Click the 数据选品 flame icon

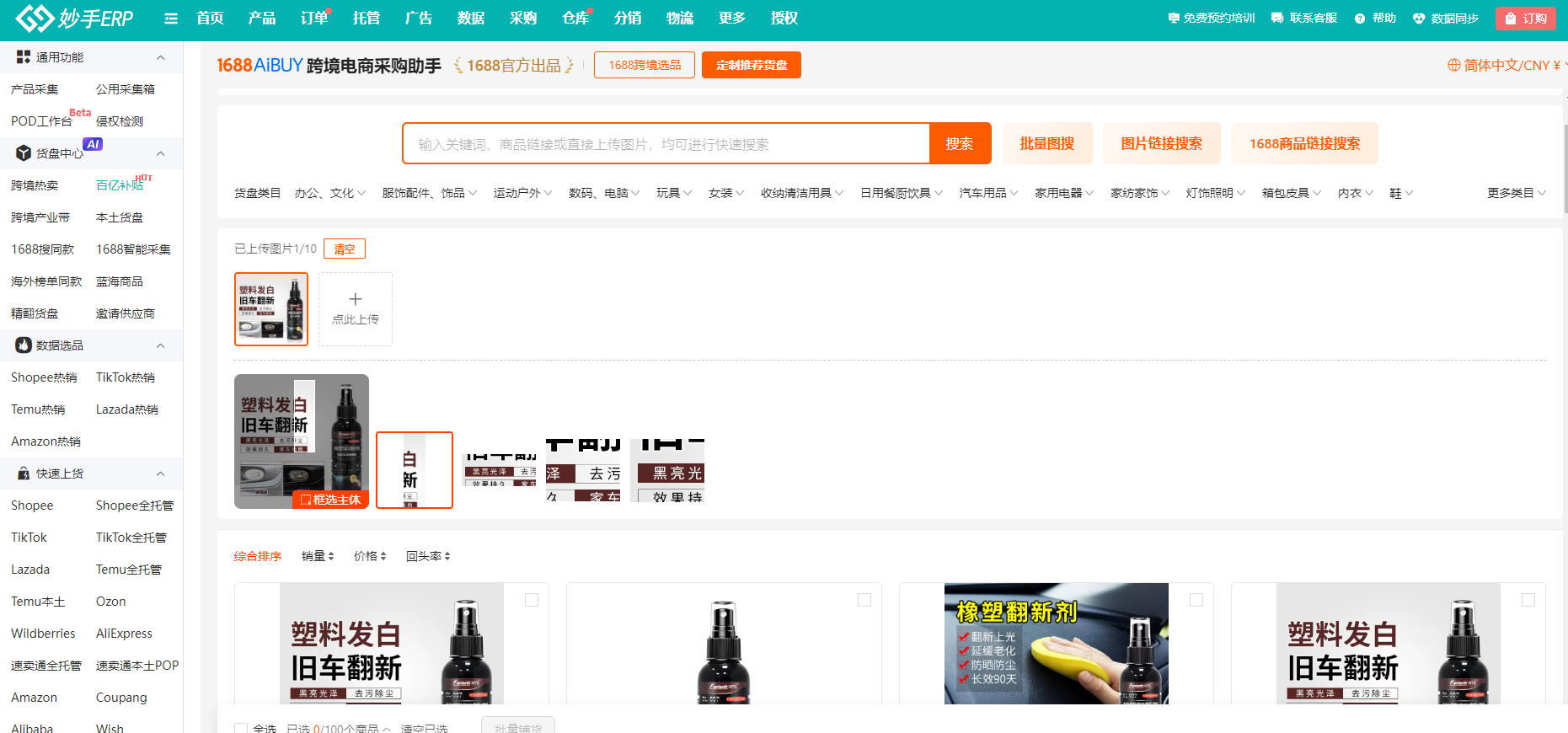coord(24,345)
